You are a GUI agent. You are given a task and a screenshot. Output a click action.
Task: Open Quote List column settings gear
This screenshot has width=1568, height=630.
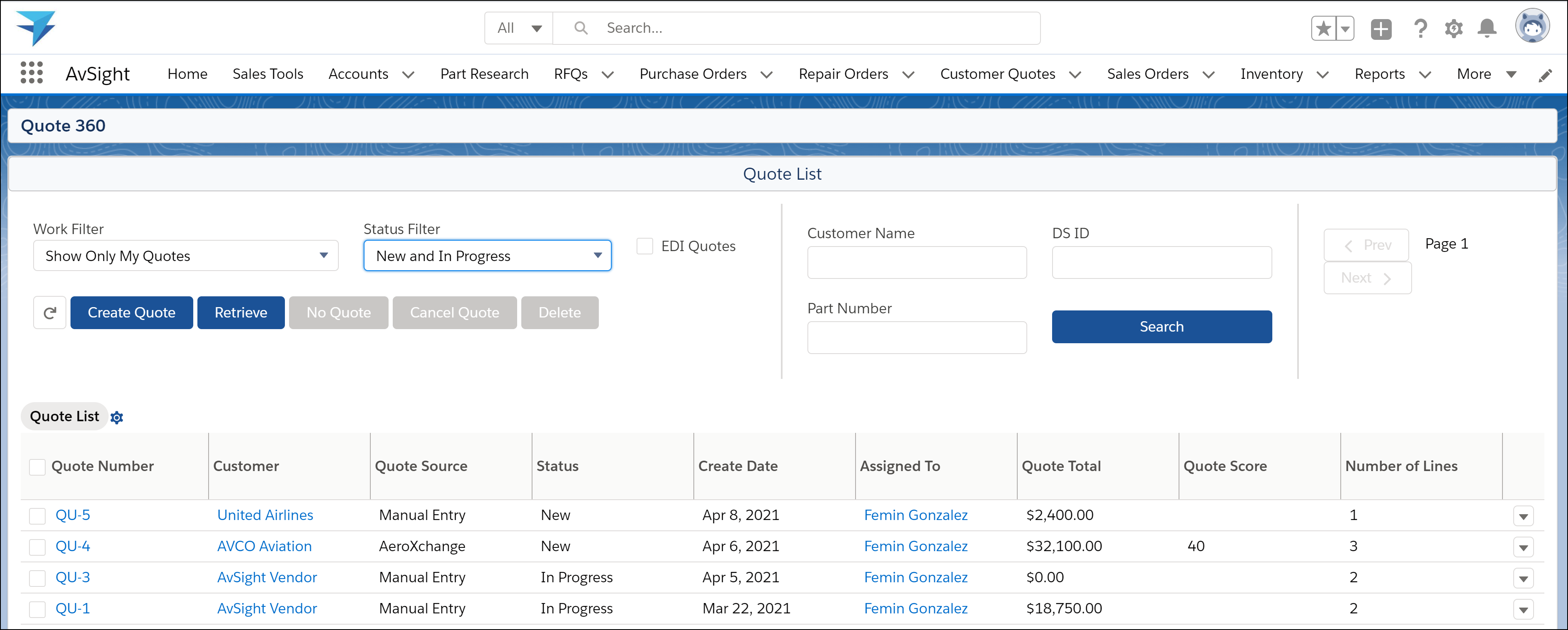click(117, 418)
